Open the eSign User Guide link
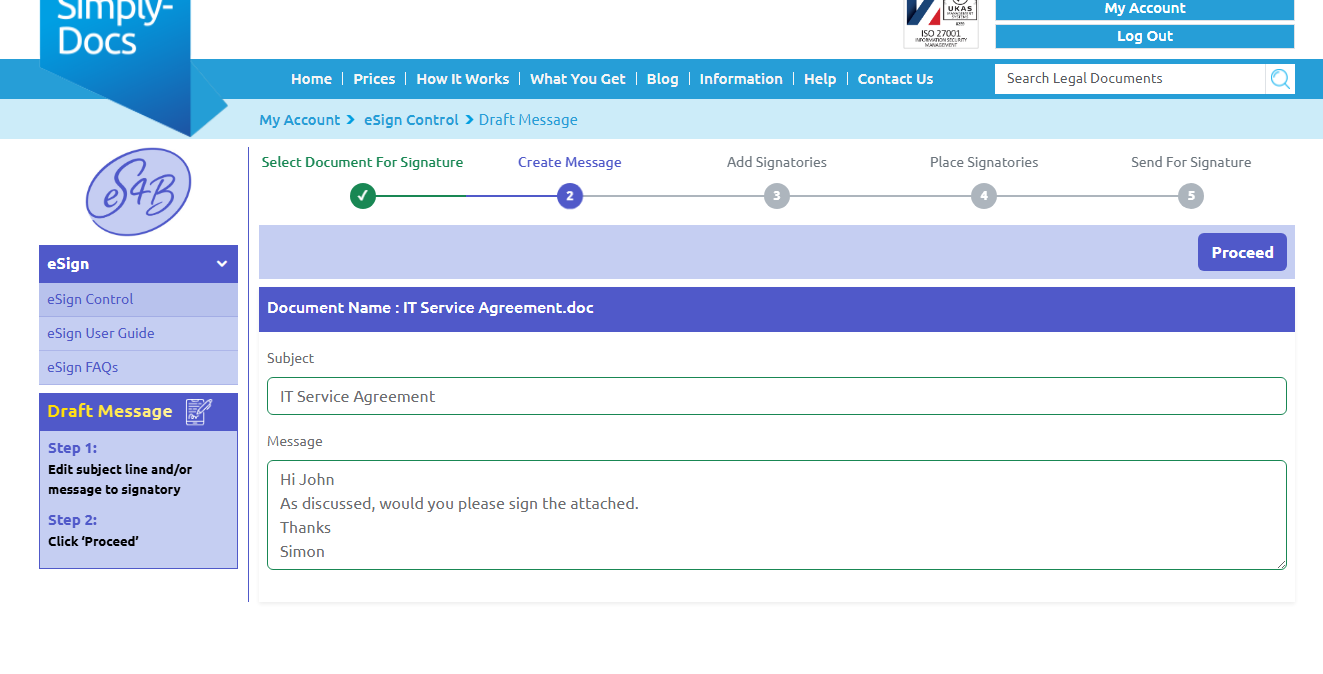Image resolution: width=1323 pixels, height=674 pixels. click(101, 333)
